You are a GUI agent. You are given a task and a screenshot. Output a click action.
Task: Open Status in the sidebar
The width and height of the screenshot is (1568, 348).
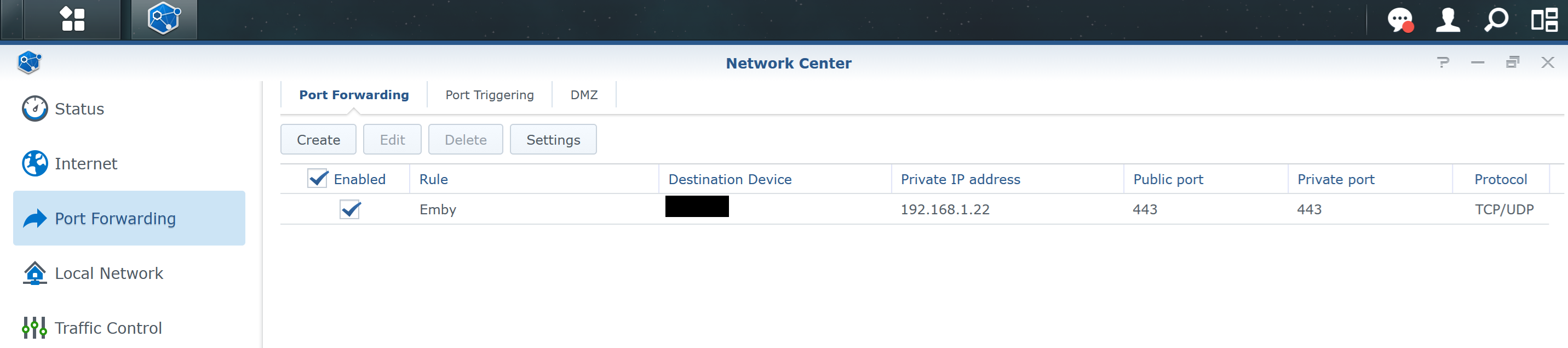tap(79, 109)
